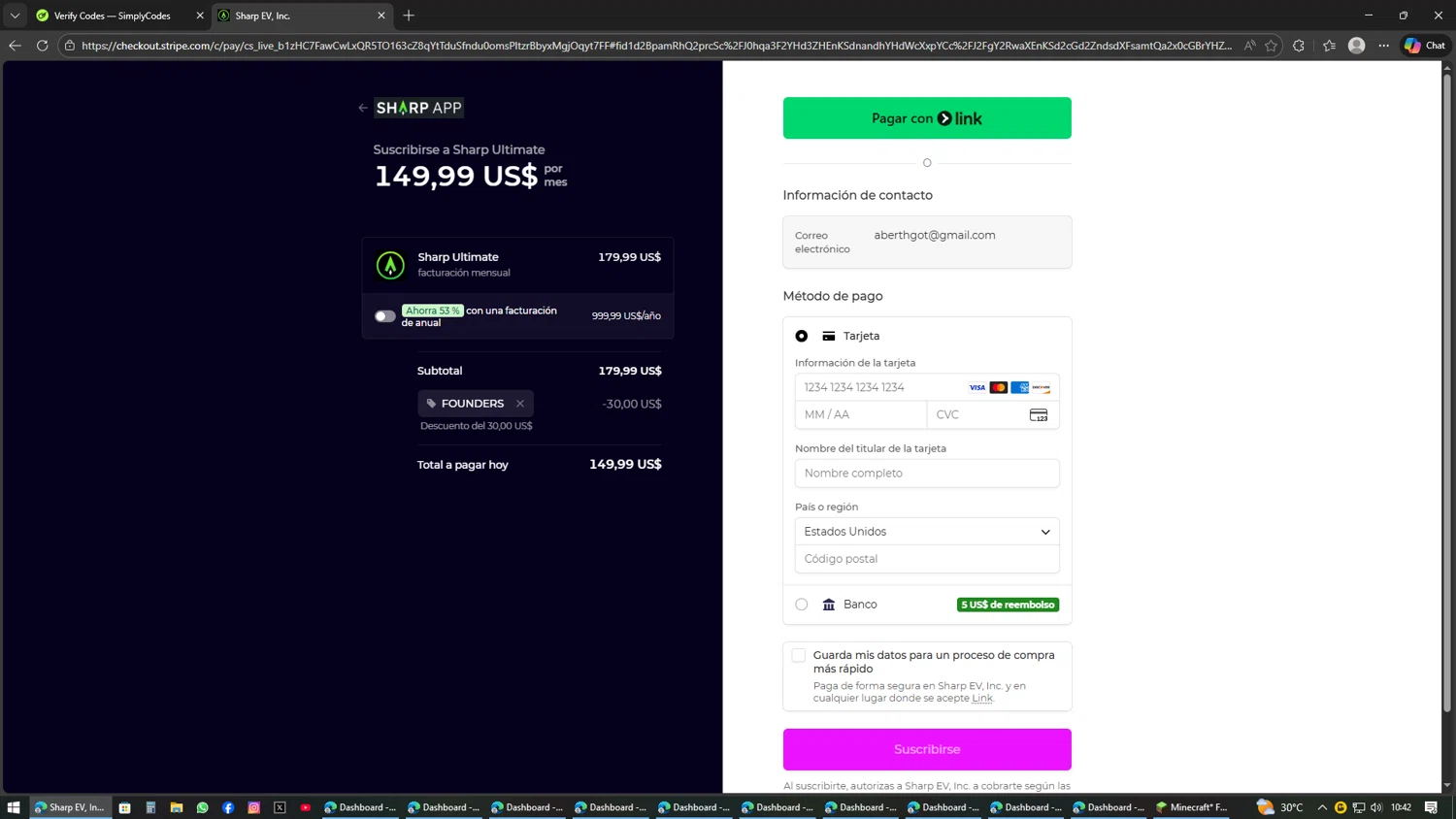
Task: Click the taskbar clock 10:42
Action: tap(1401, 807)
